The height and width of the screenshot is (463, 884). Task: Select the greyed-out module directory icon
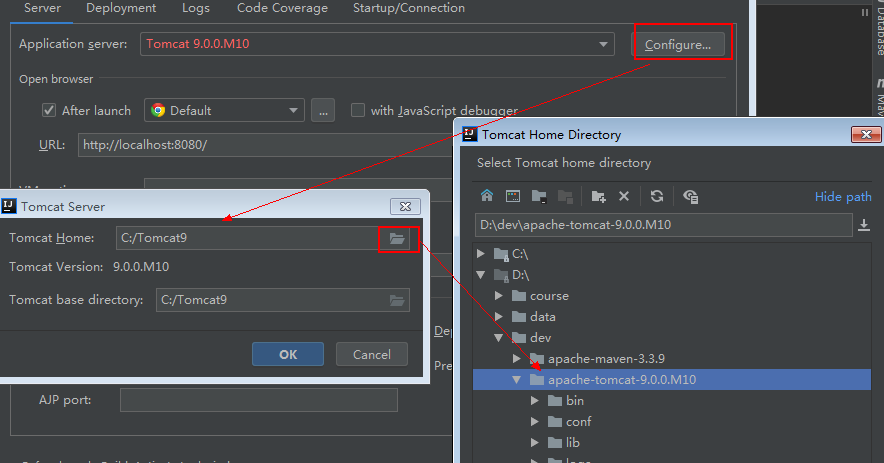tap(565, 196)
